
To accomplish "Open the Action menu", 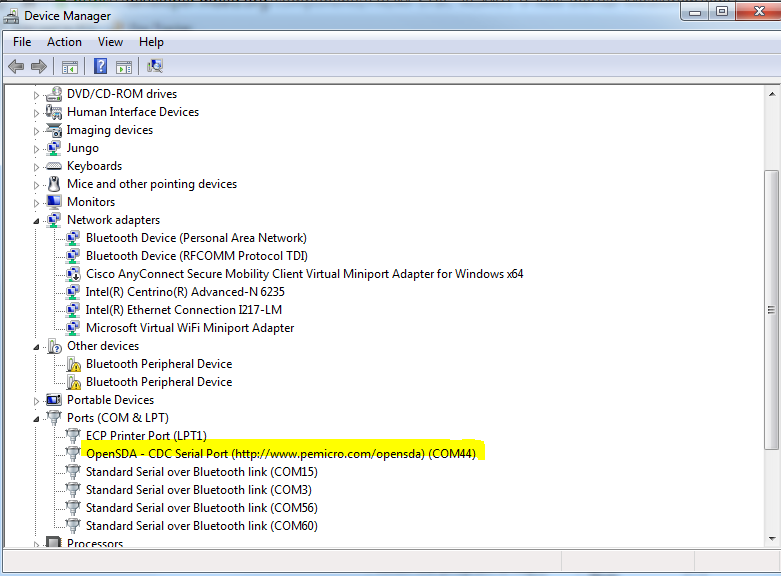I will click(64, 42).
